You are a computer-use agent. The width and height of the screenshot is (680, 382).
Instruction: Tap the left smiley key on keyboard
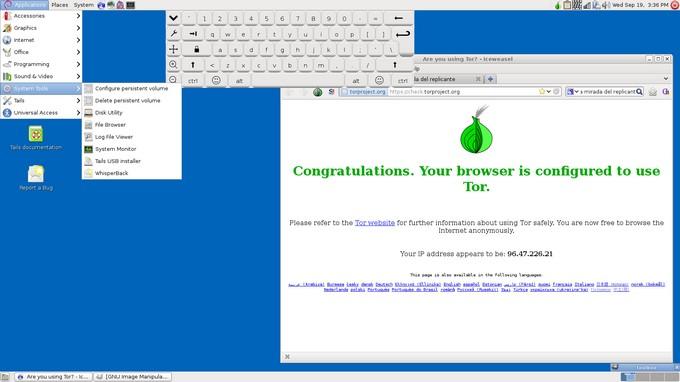tap(216, 81)
